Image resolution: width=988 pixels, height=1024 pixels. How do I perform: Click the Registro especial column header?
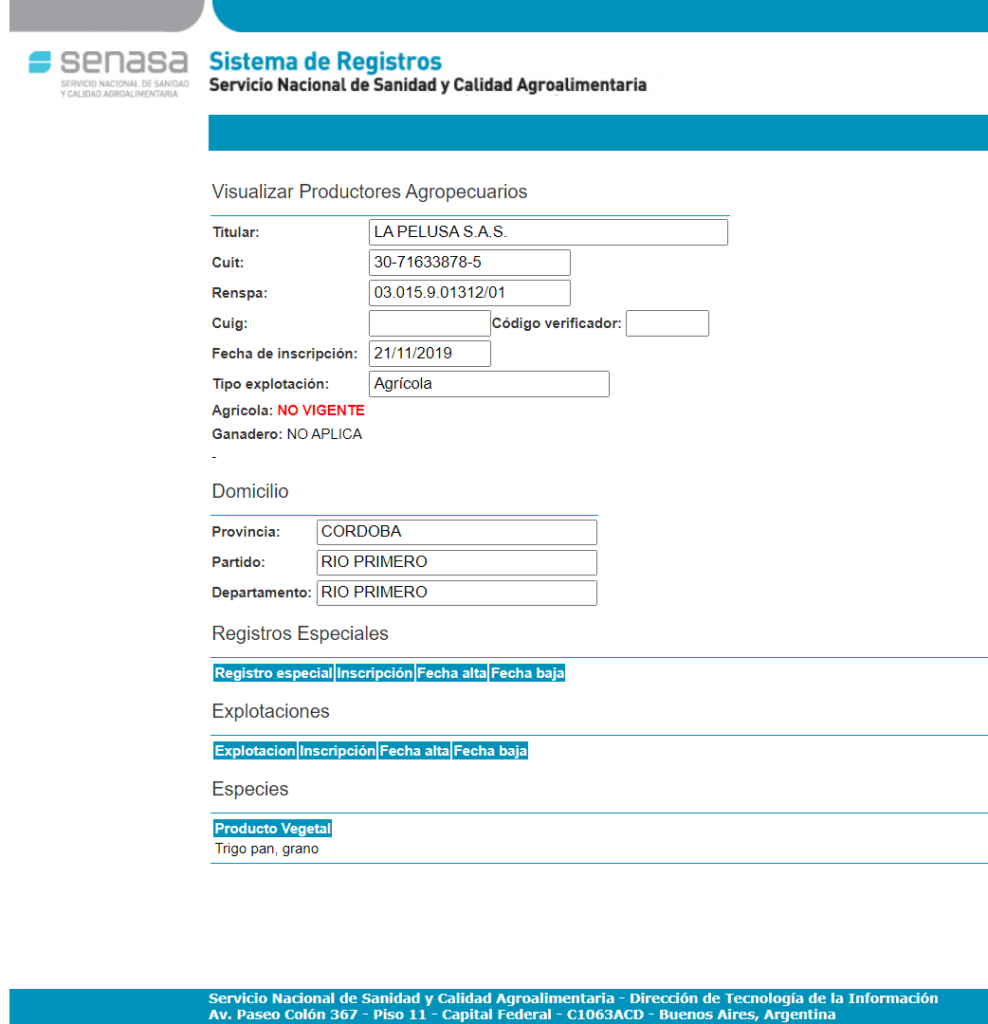tap(273, 674)
